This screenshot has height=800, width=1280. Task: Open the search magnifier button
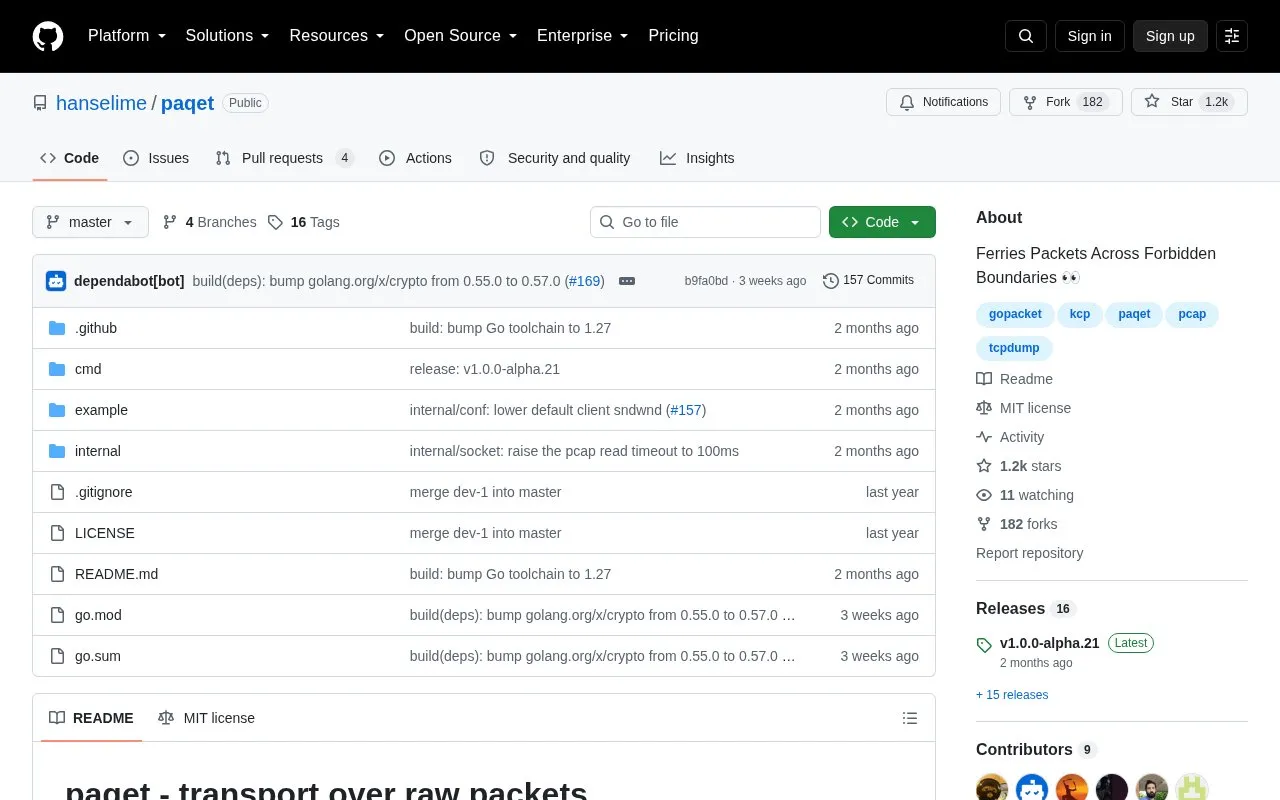(x=1026, y=36)
